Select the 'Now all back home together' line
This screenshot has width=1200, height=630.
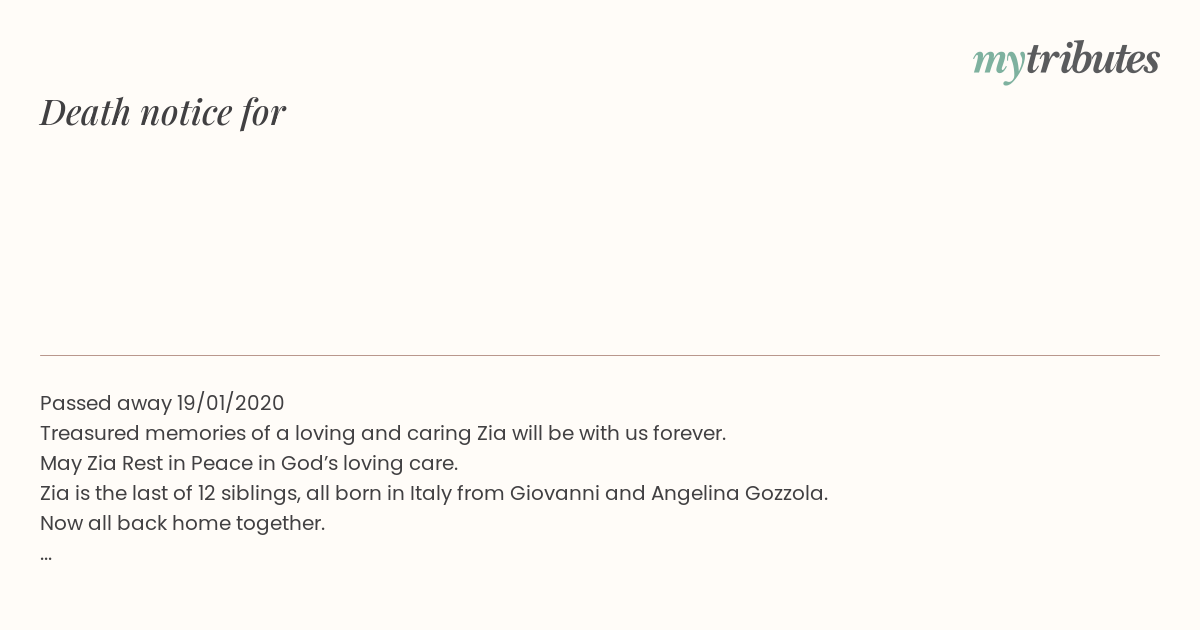183,523
